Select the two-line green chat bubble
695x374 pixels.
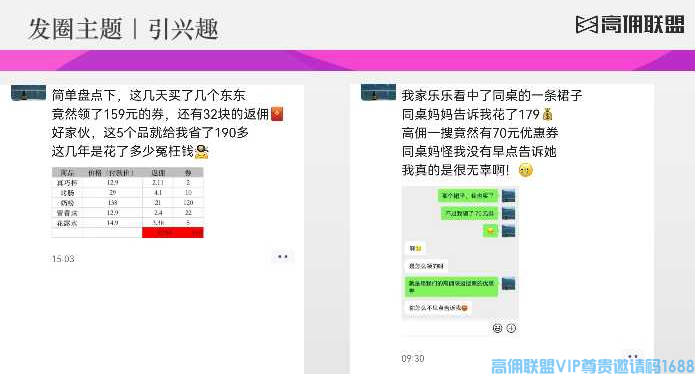[x=451, y=287]
